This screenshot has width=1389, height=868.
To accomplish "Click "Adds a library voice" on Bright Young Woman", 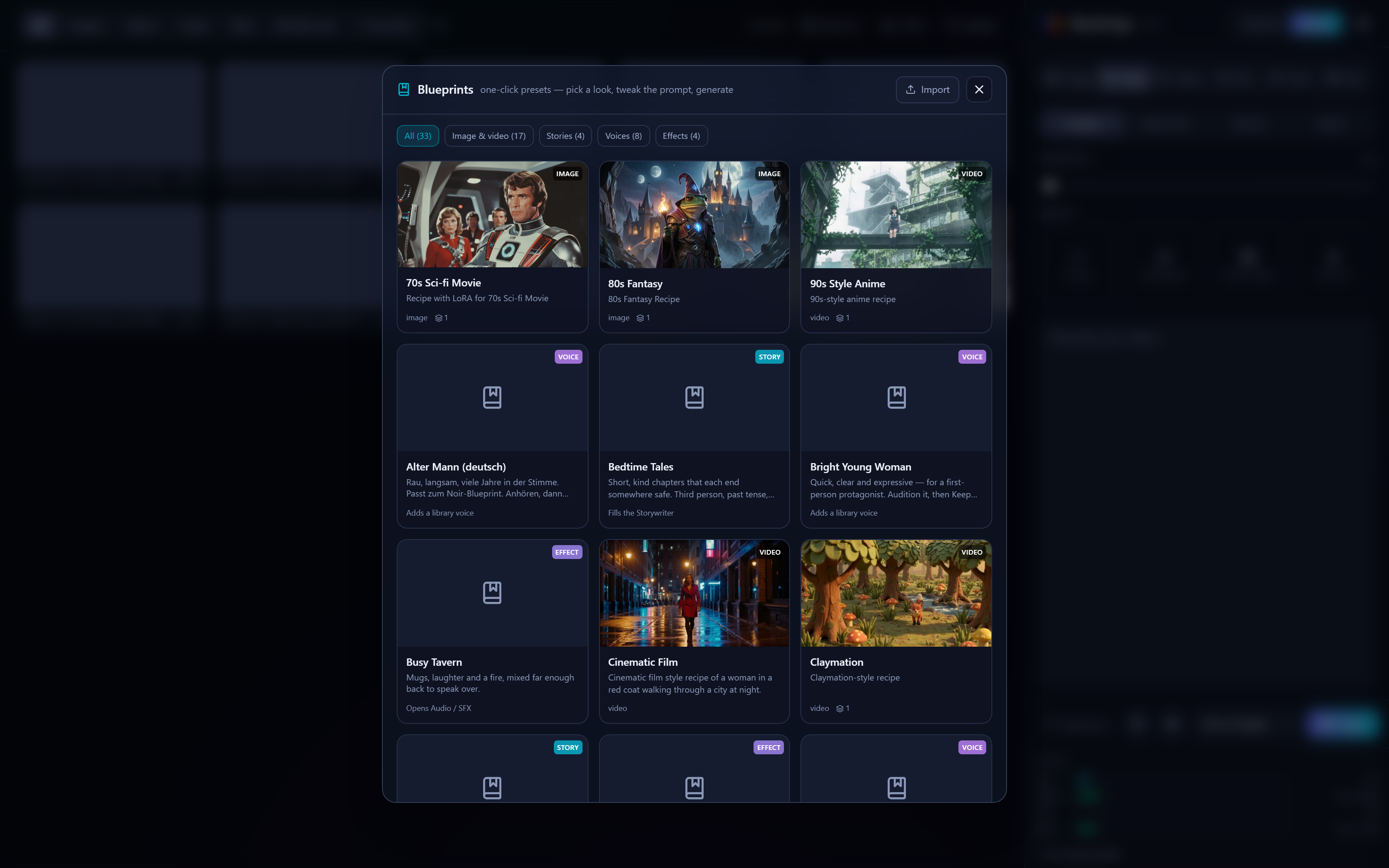I will (844, 513).
